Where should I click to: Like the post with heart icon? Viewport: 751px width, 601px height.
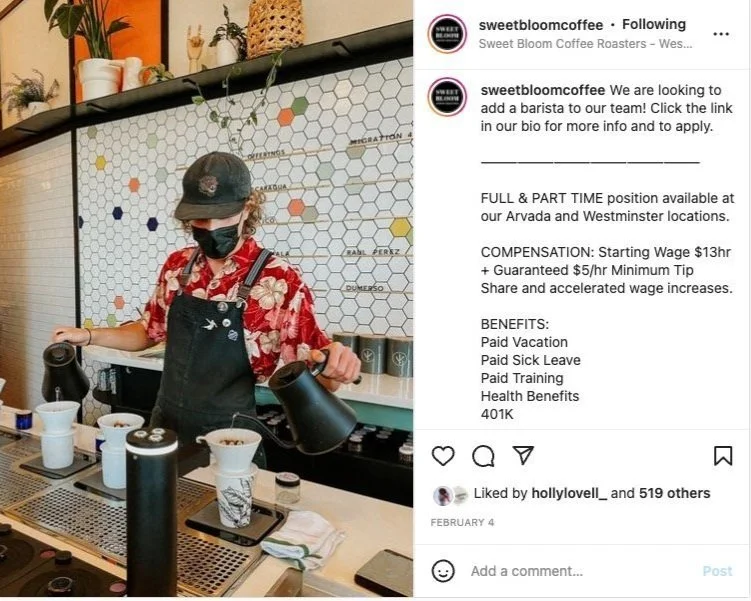443,455
